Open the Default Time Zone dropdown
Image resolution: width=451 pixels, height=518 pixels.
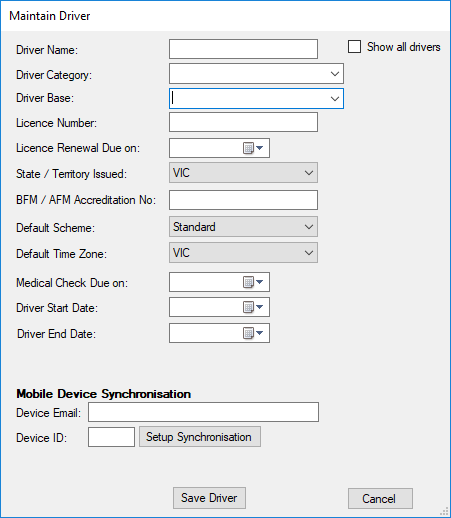[x=243, y=253]
